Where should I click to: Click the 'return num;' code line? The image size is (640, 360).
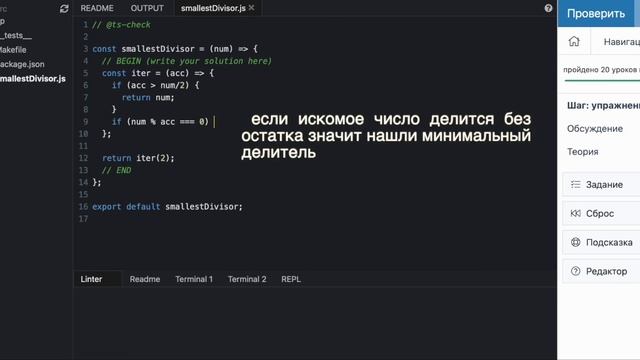tap(148, 98)
